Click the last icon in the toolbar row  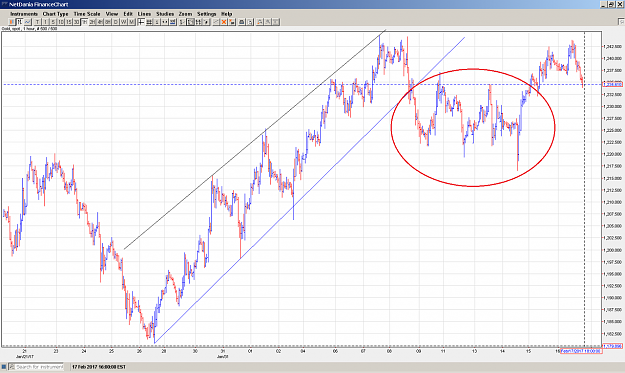pyautogui.click(x=275, y=22)
